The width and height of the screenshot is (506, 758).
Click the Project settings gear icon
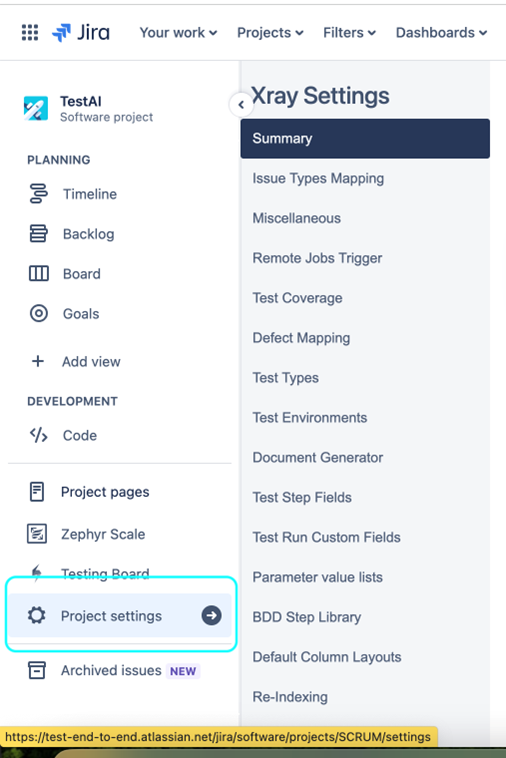pos(37,615)
